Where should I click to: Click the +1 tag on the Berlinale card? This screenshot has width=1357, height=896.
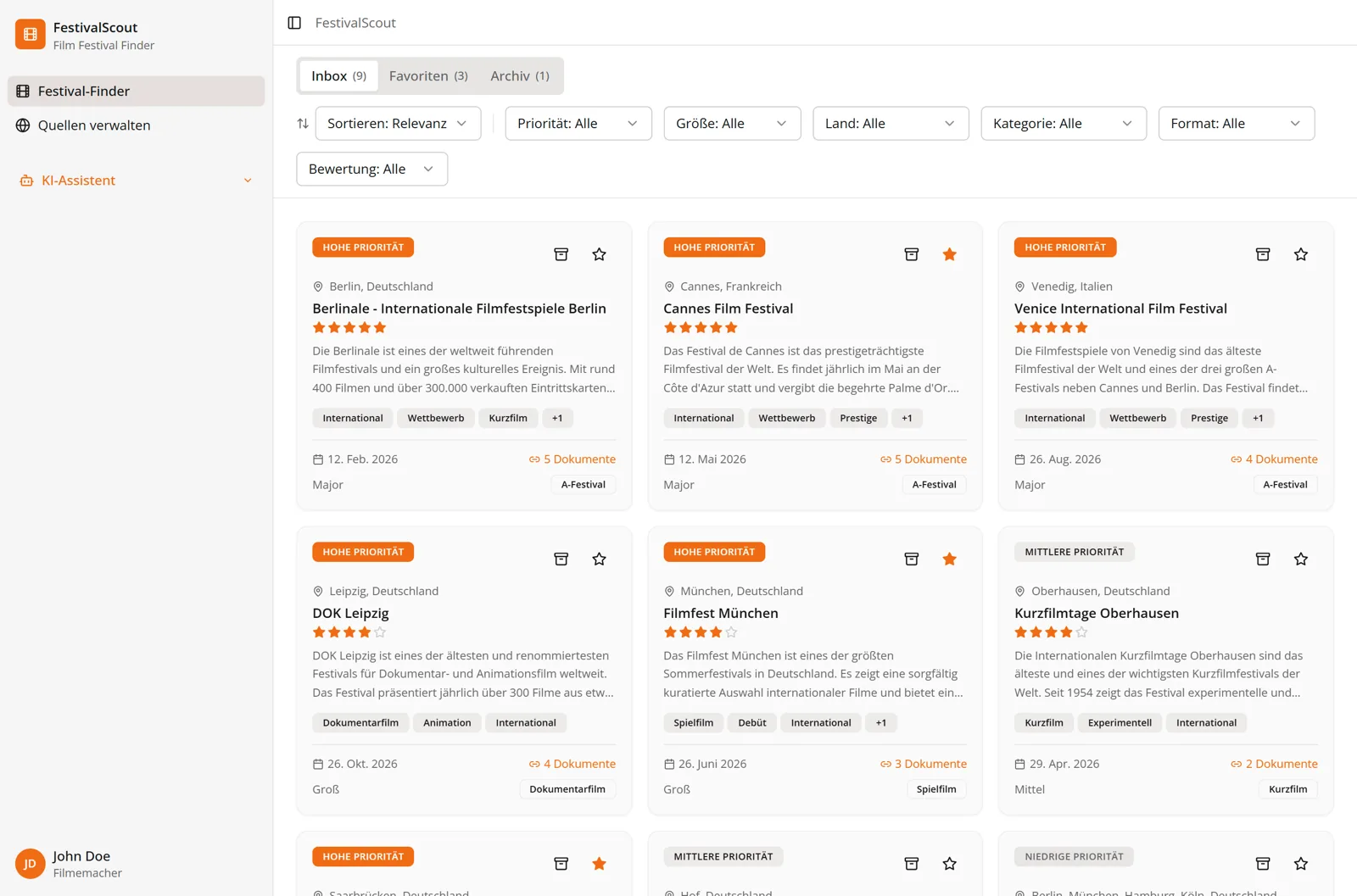click(x=557, y=418)
